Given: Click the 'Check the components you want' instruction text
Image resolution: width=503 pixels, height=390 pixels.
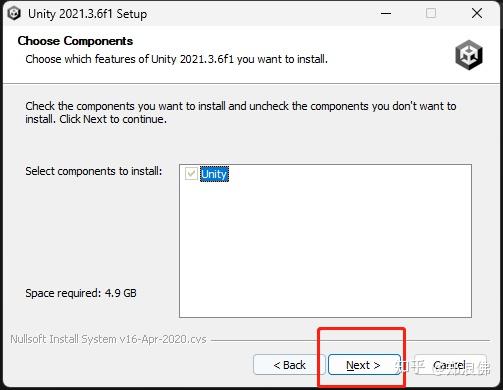Looking at the screenshot, I should point(241,113).
